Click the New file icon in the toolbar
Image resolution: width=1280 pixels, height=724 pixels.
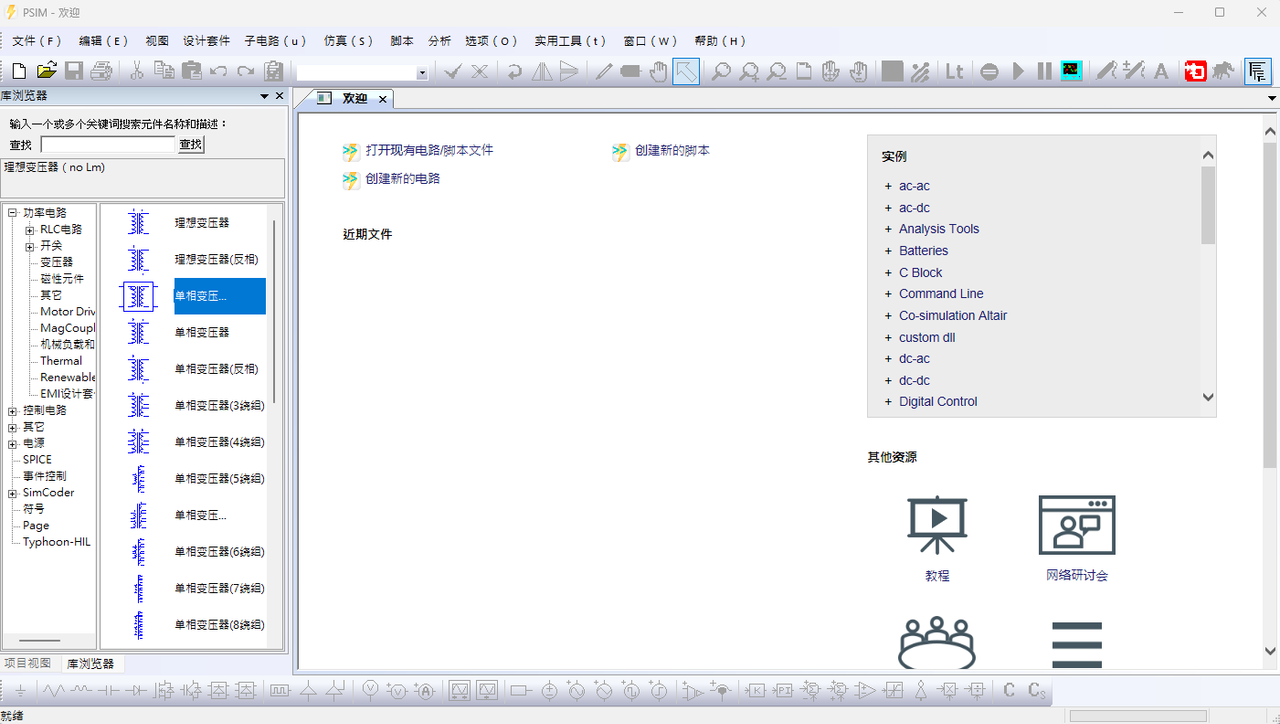19,71
